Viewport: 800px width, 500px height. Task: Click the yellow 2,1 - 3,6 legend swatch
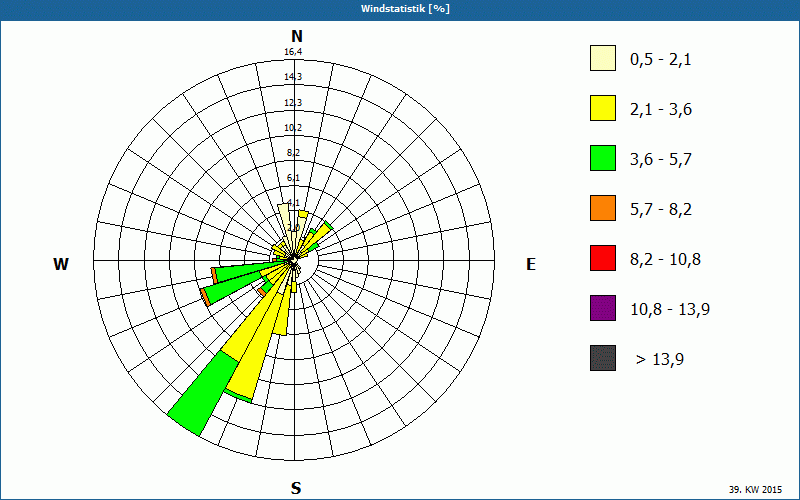click(603, 108)
